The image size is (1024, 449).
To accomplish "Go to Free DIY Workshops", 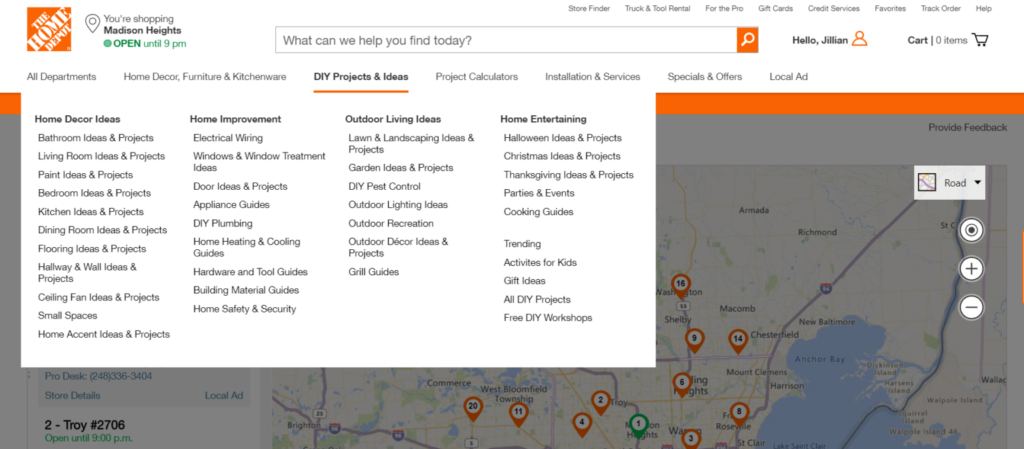I will 548,318.
